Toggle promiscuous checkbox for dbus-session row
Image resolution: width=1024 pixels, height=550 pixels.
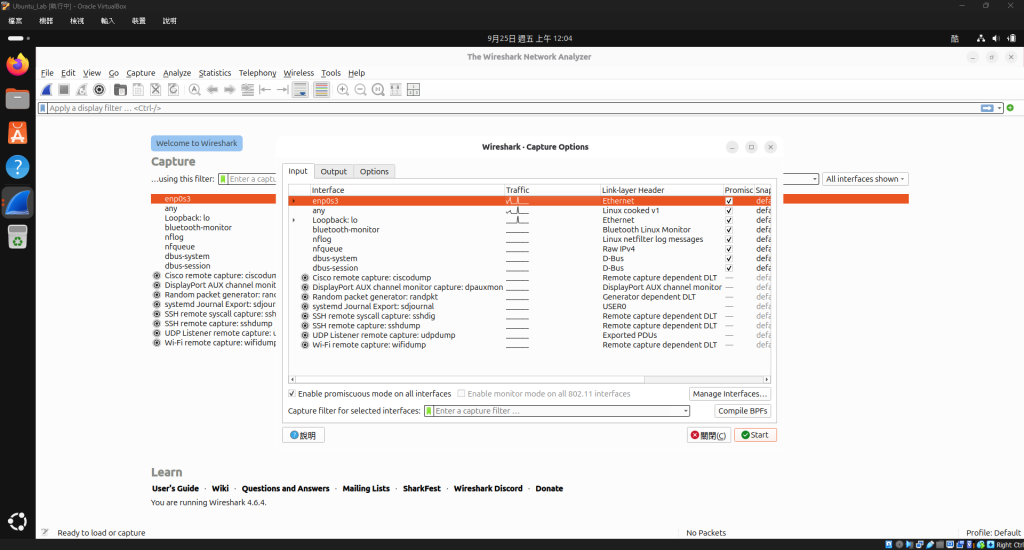tap(729, 268)
